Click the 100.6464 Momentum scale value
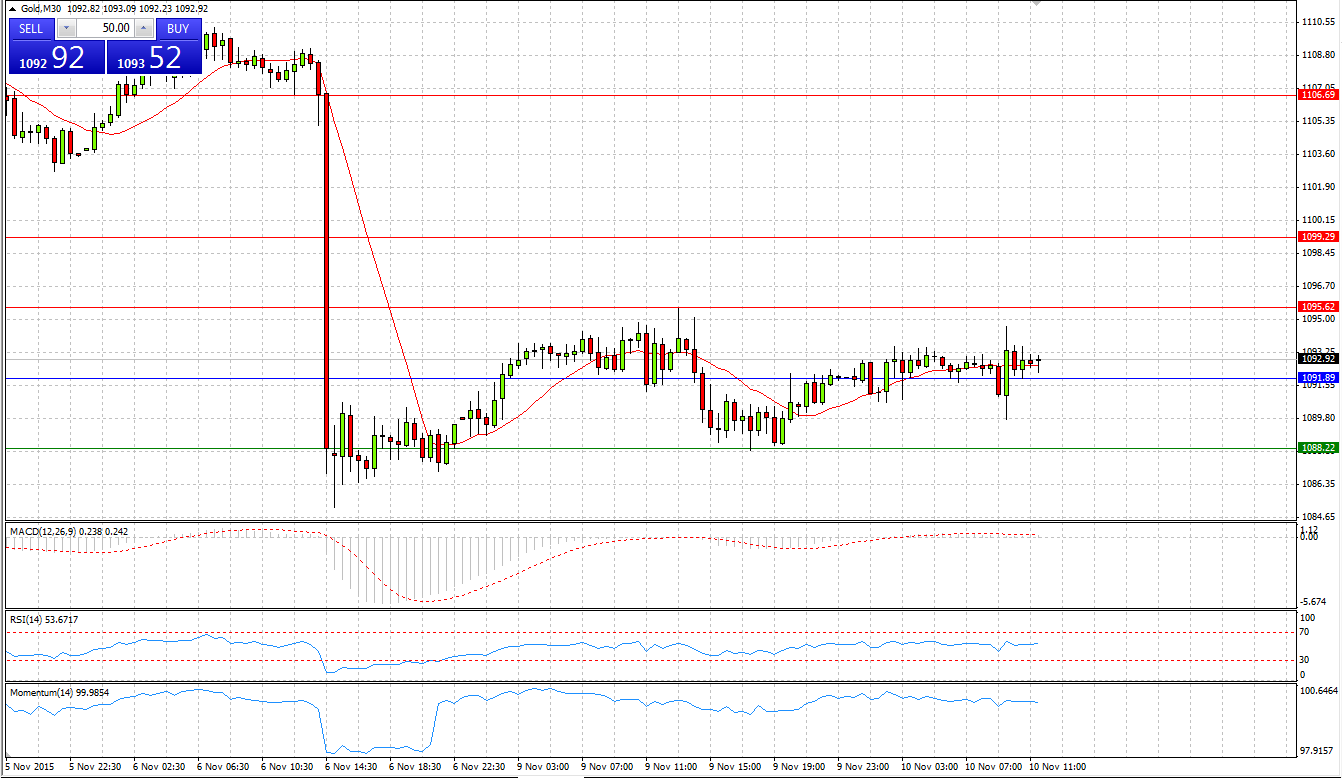Viewport: 1342px width, 778px height. pos(1320,691)
